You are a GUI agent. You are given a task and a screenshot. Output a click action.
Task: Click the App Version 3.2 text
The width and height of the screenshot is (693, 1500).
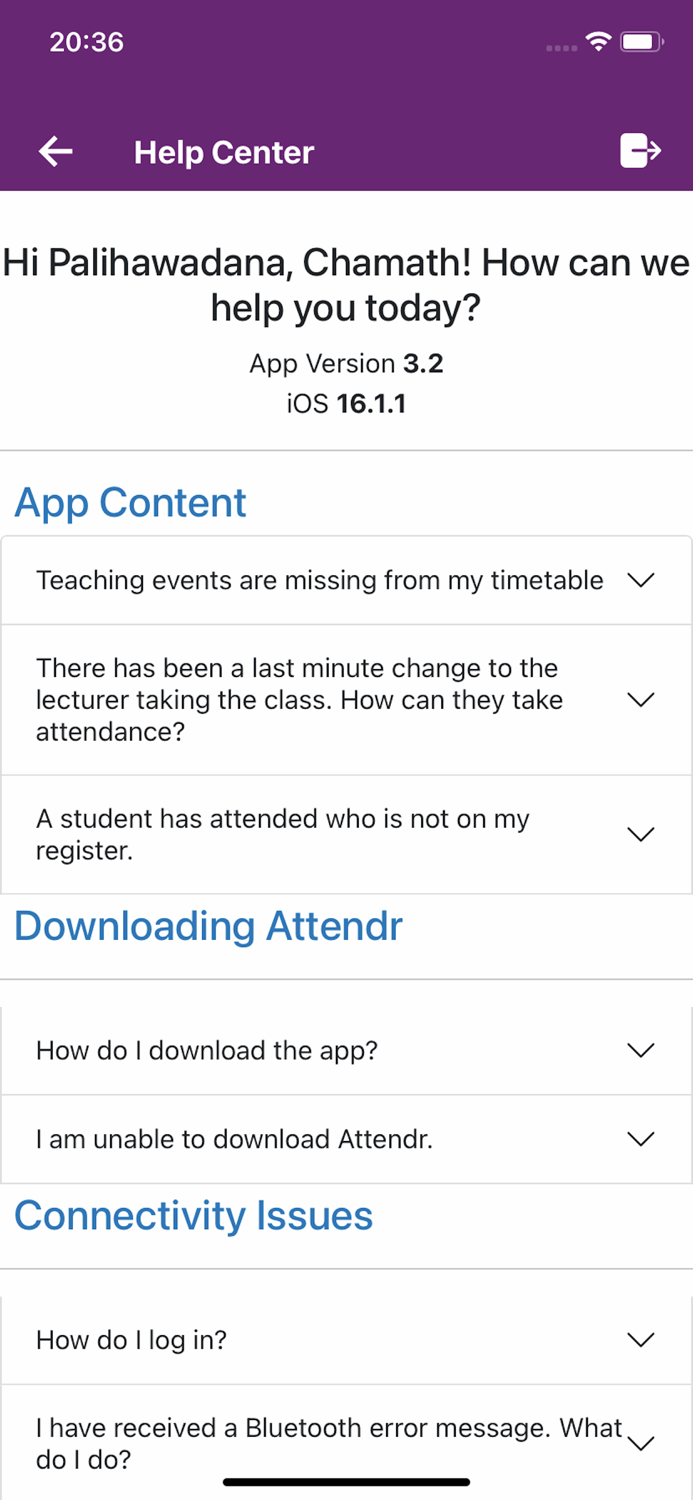tap(346, 363)
